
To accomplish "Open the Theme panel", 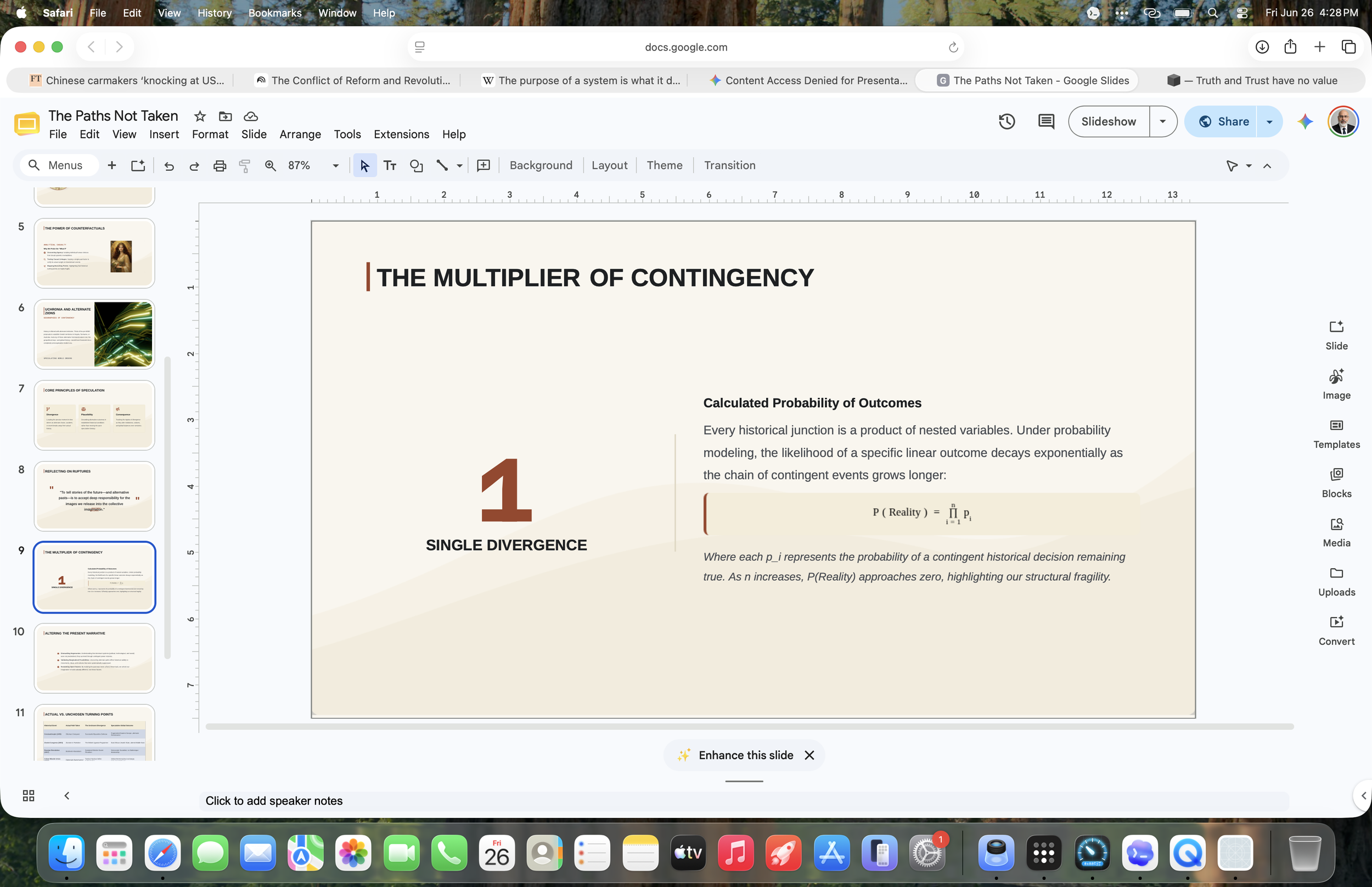I will pyautogui.click(x=665, y=166).
